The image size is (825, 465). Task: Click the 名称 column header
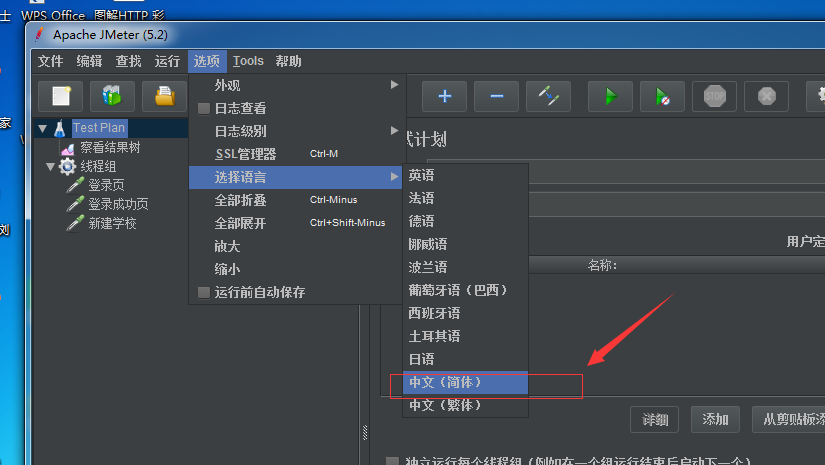pos(602,265)
